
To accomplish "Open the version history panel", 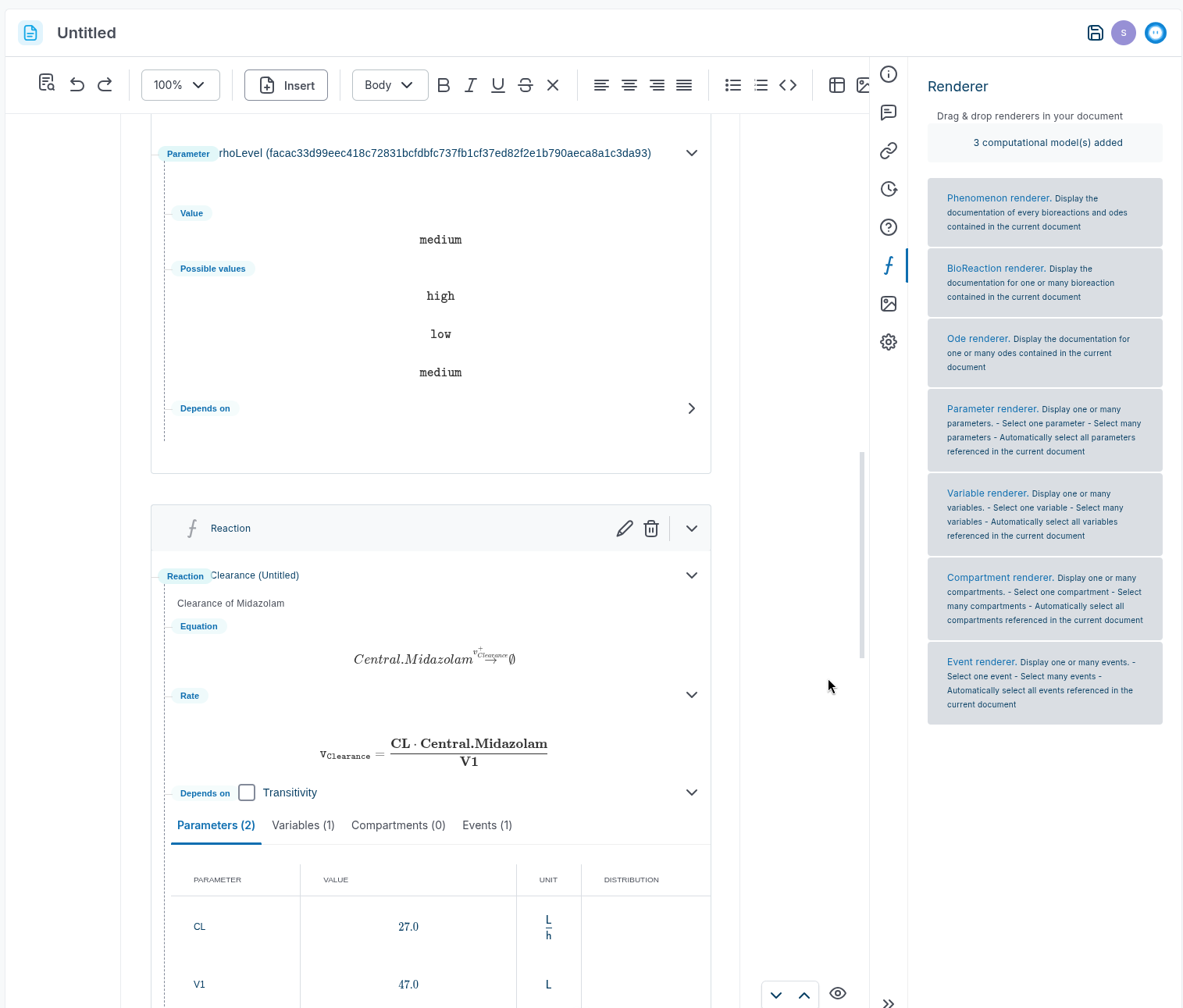I will pyautogui.click(x=889, y=189).
